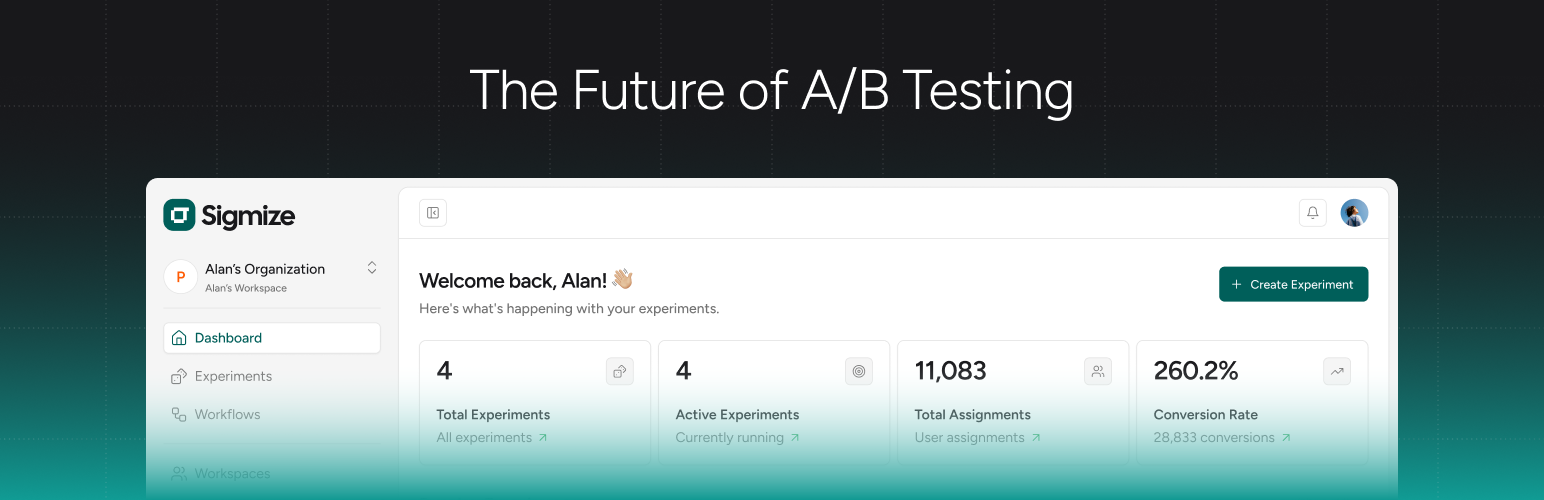This screenshot has height=500, width=1544.
Task: Open the User assignments link
Action: [977, 438]
